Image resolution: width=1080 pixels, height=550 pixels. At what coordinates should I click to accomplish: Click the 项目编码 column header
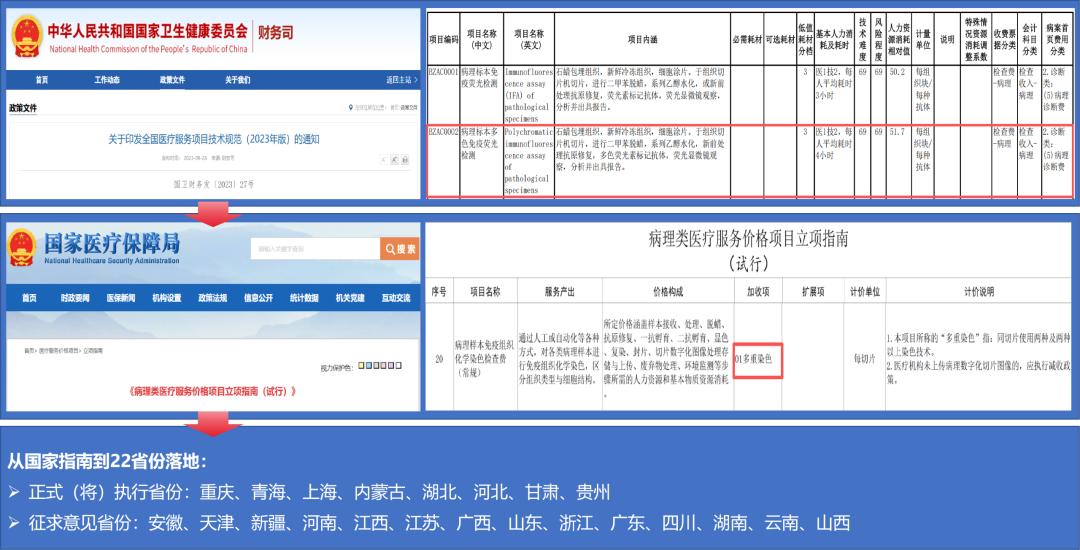pos(443,40)
